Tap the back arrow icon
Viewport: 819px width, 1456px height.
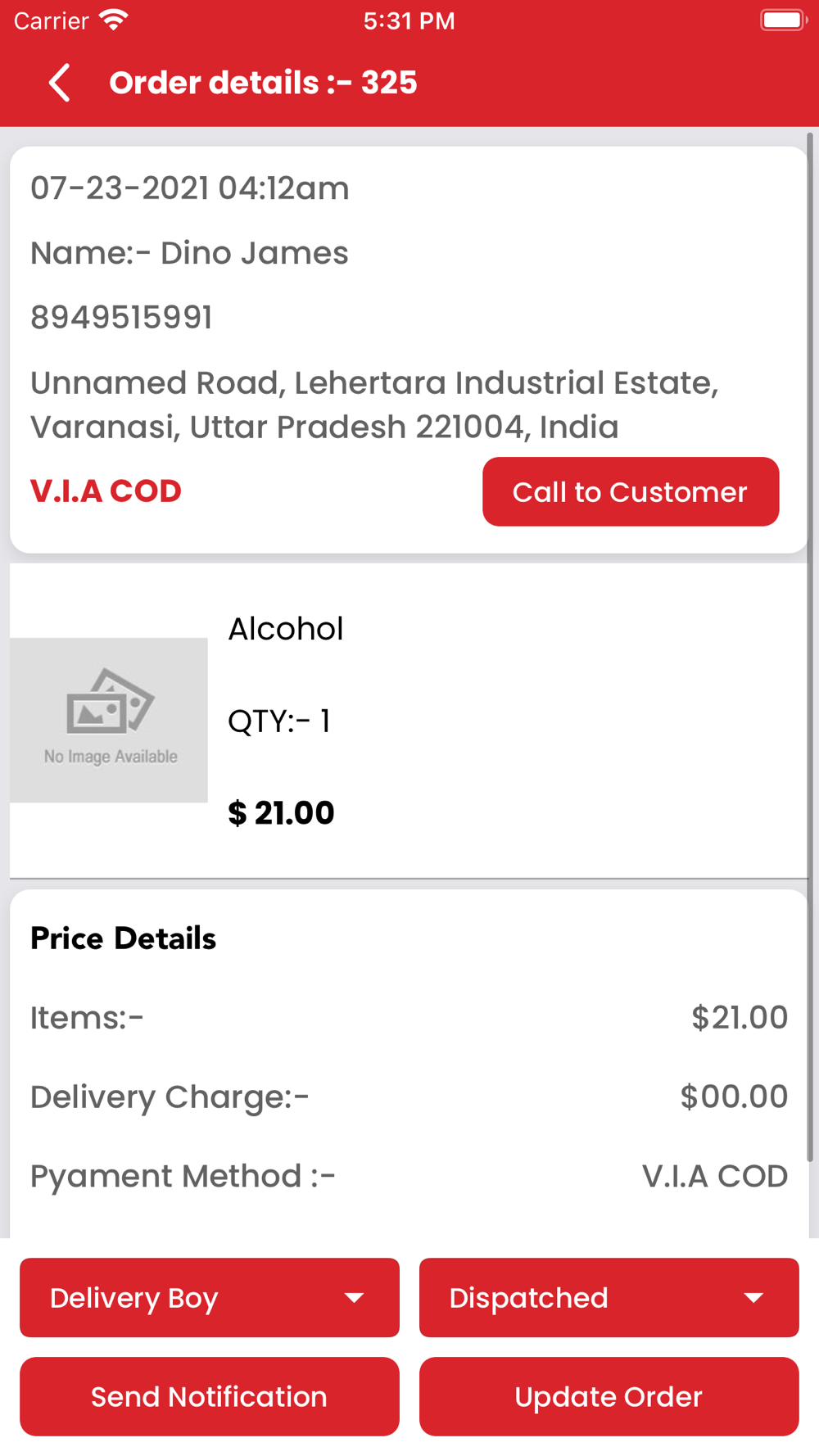click(59, 83)
